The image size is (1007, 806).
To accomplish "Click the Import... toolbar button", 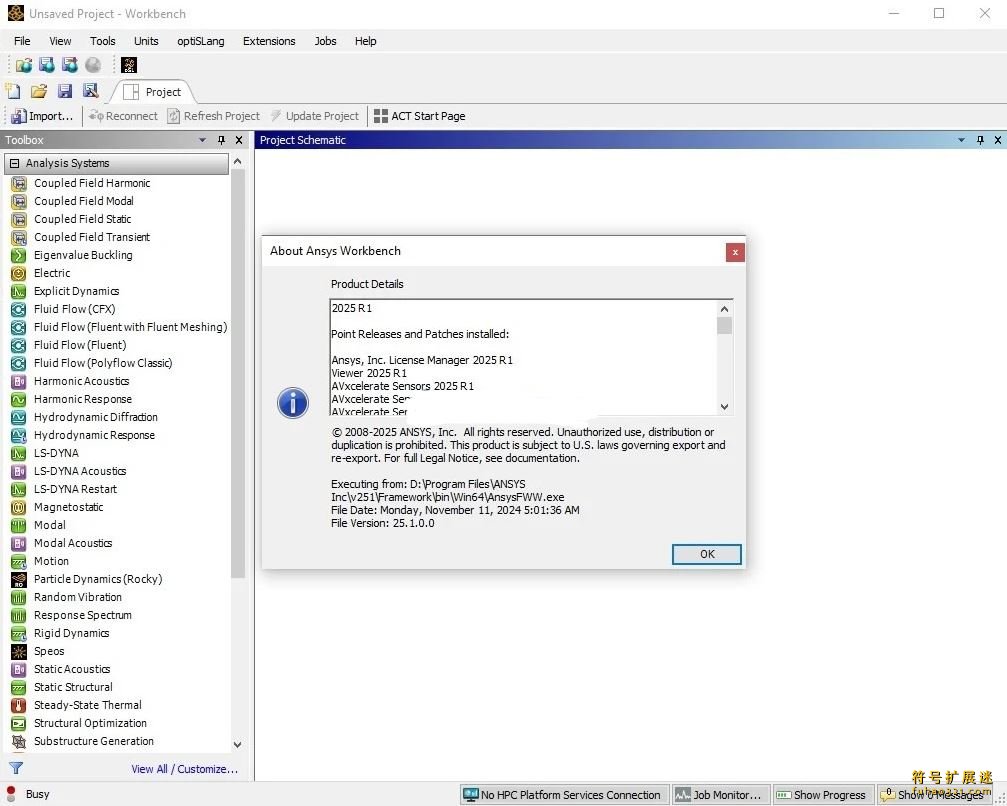I will tap(42, 116).
